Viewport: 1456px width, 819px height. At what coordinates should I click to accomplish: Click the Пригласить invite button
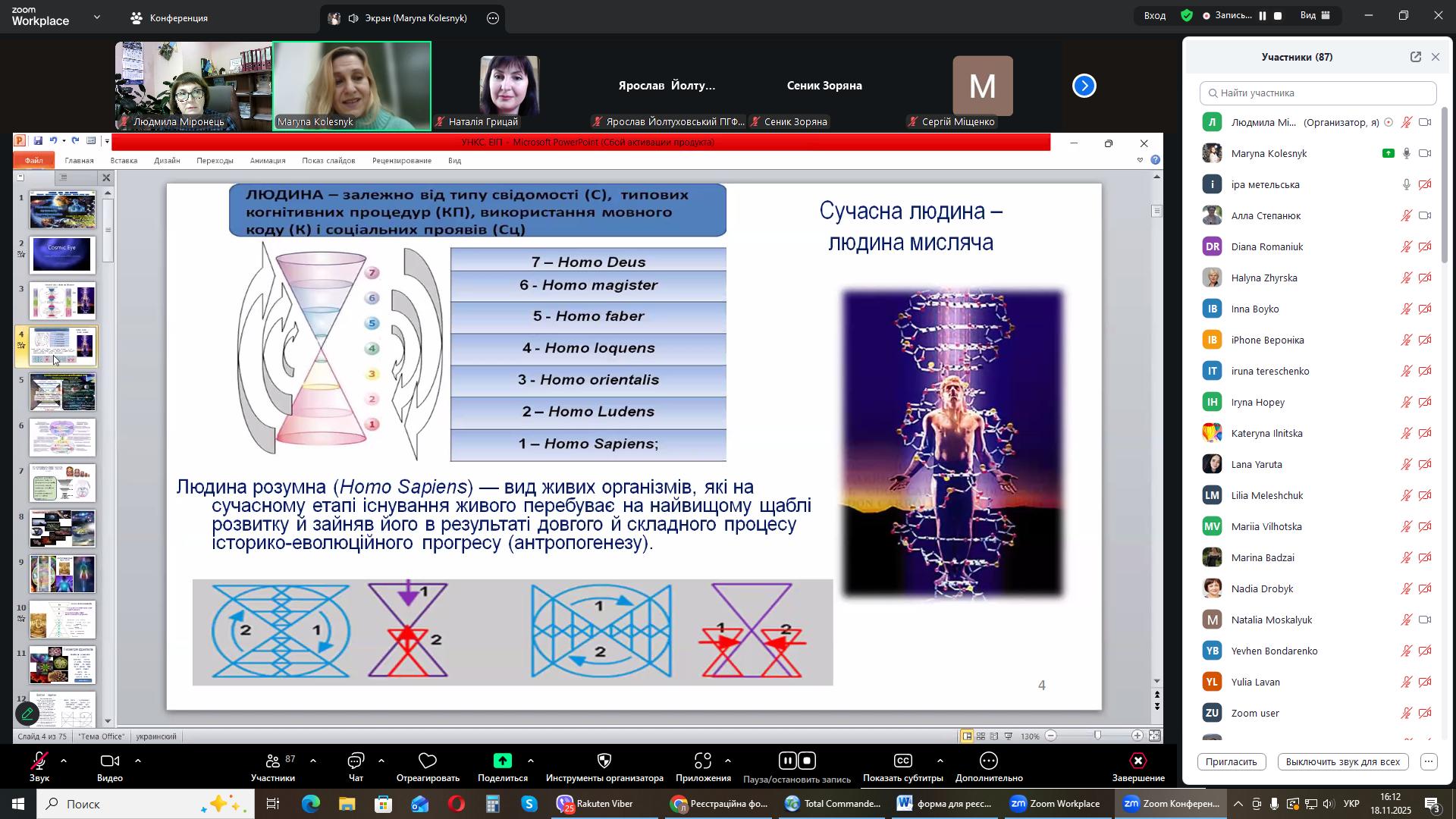pos(1232,762)
